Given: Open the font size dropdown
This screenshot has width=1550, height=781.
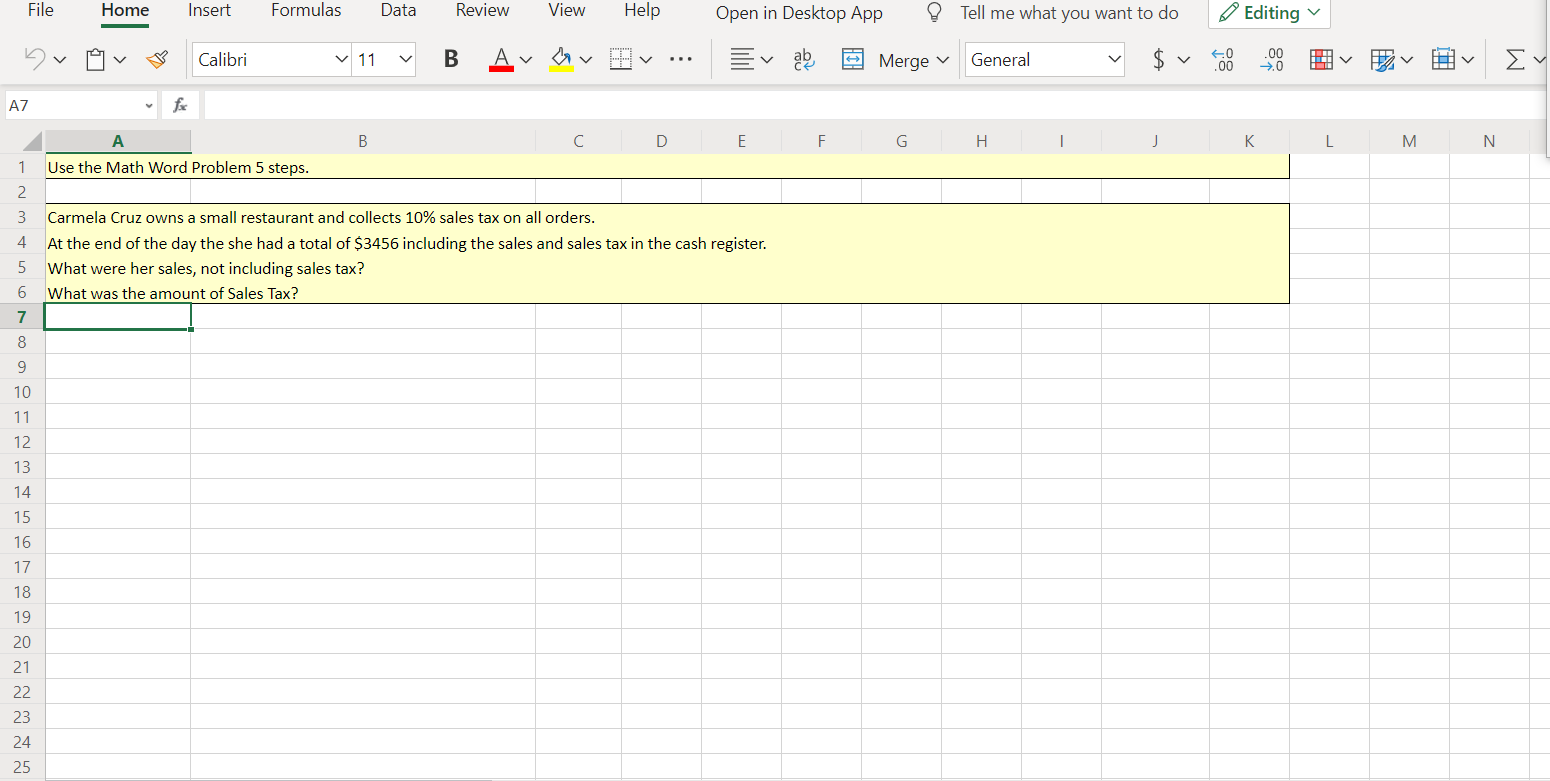Looking at the screenshot, I should pos(403,59).
